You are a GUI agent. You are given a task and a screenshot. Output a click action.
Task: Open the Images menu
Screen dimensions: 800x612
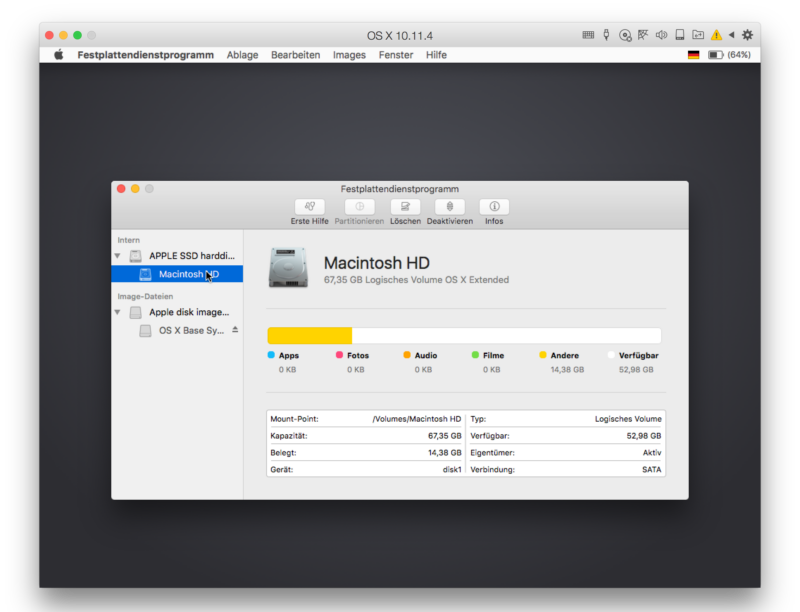(349, 55)
